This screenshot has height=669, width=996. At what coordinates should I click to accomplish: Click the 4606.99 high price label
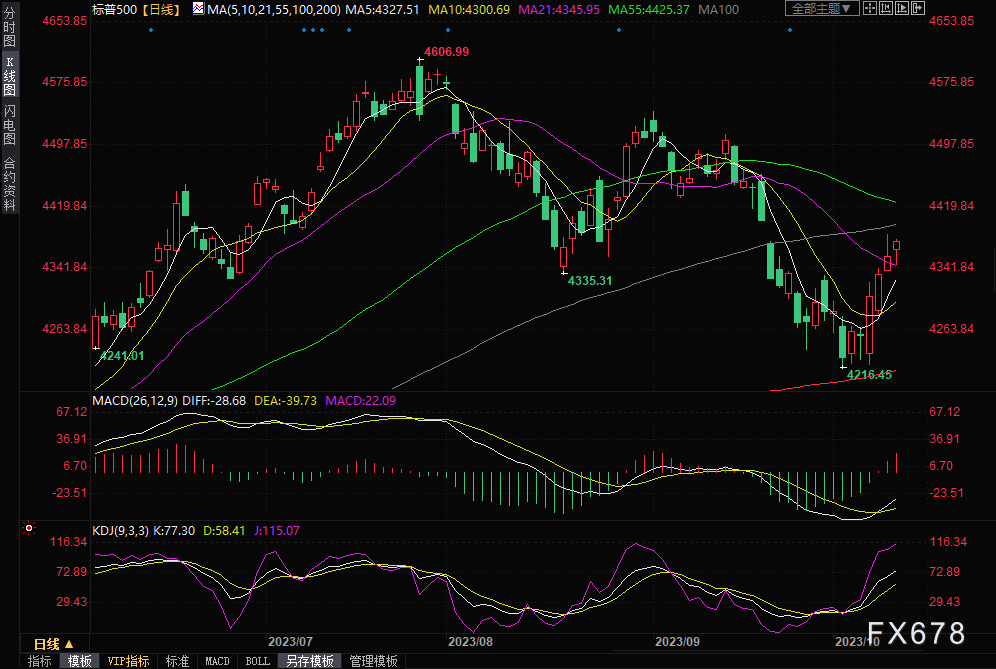point(447,52)
